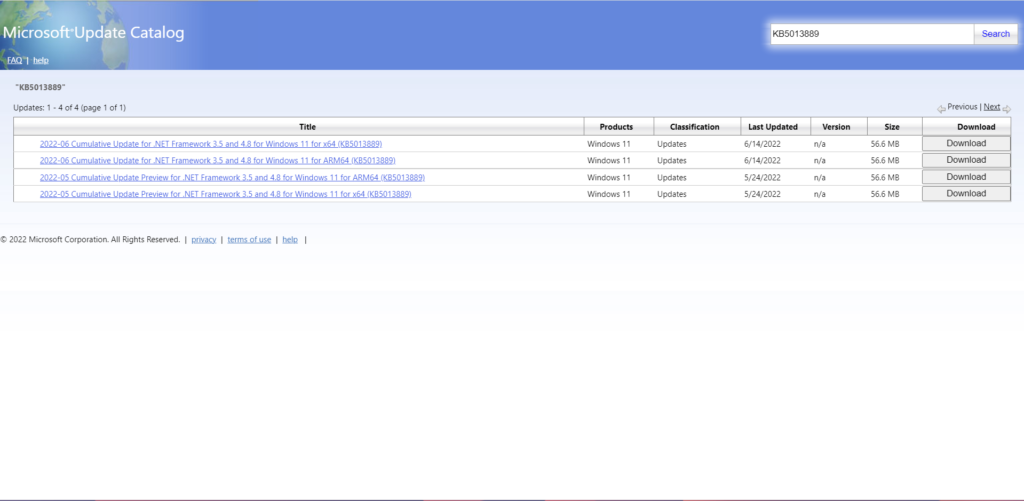Download the 2022-06 x64 cumulative update
Viewport: 1024px width, 501px height.
[966, 144]
